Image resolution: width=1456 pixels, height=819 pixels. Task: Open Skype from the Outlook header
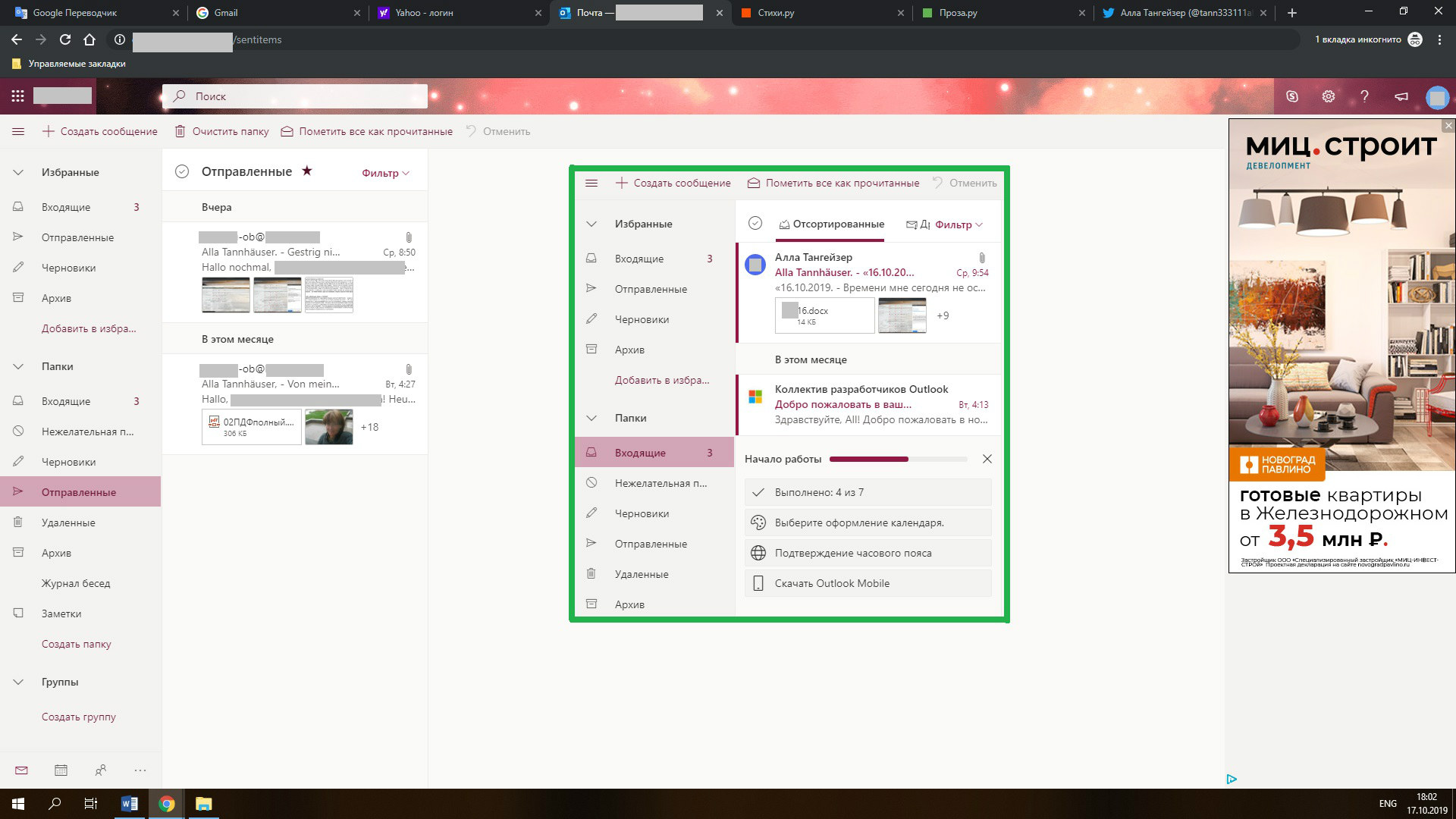(x=1292, y=96)
